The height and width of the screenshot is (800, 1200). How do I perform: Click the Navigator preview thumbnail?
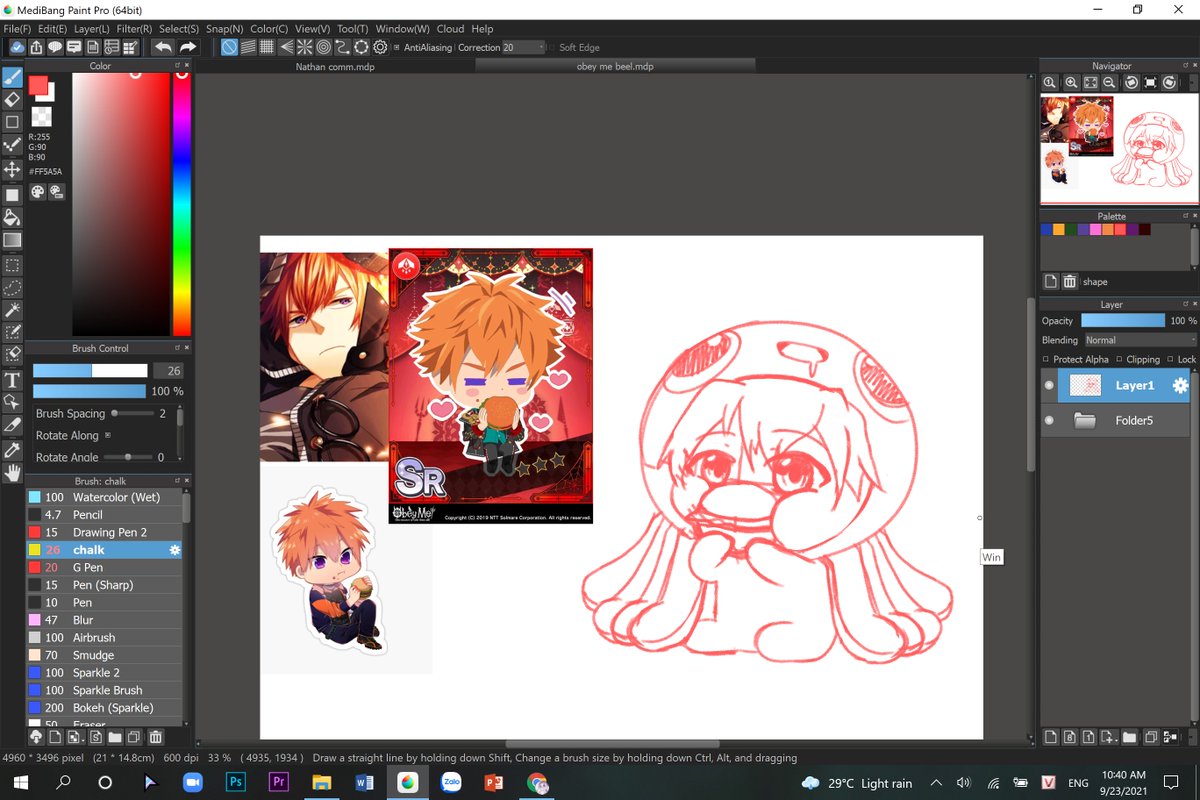coord(1118,149)
